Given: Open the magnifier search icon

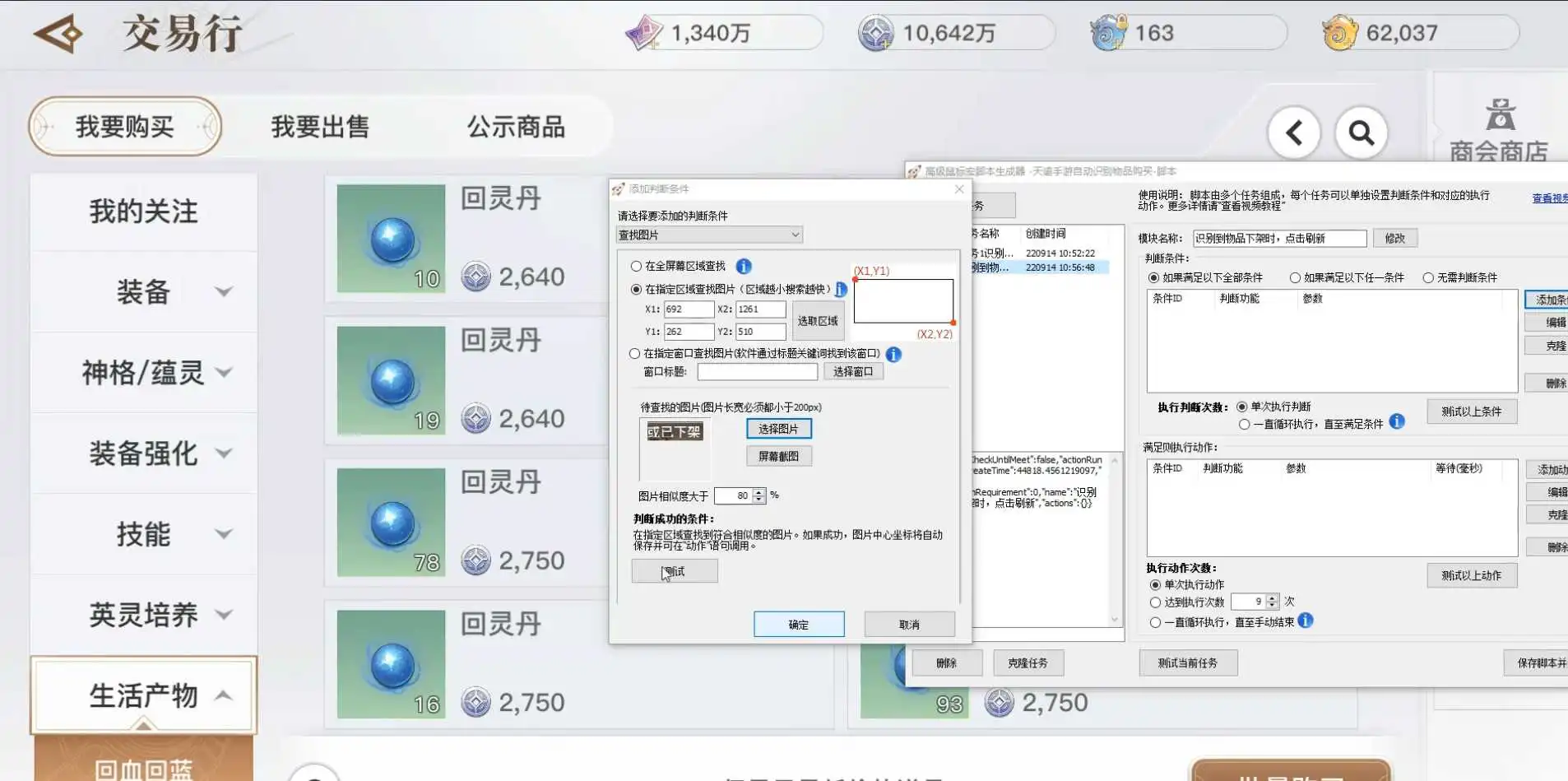Looking at the screenshot, I should point(1362,132).
